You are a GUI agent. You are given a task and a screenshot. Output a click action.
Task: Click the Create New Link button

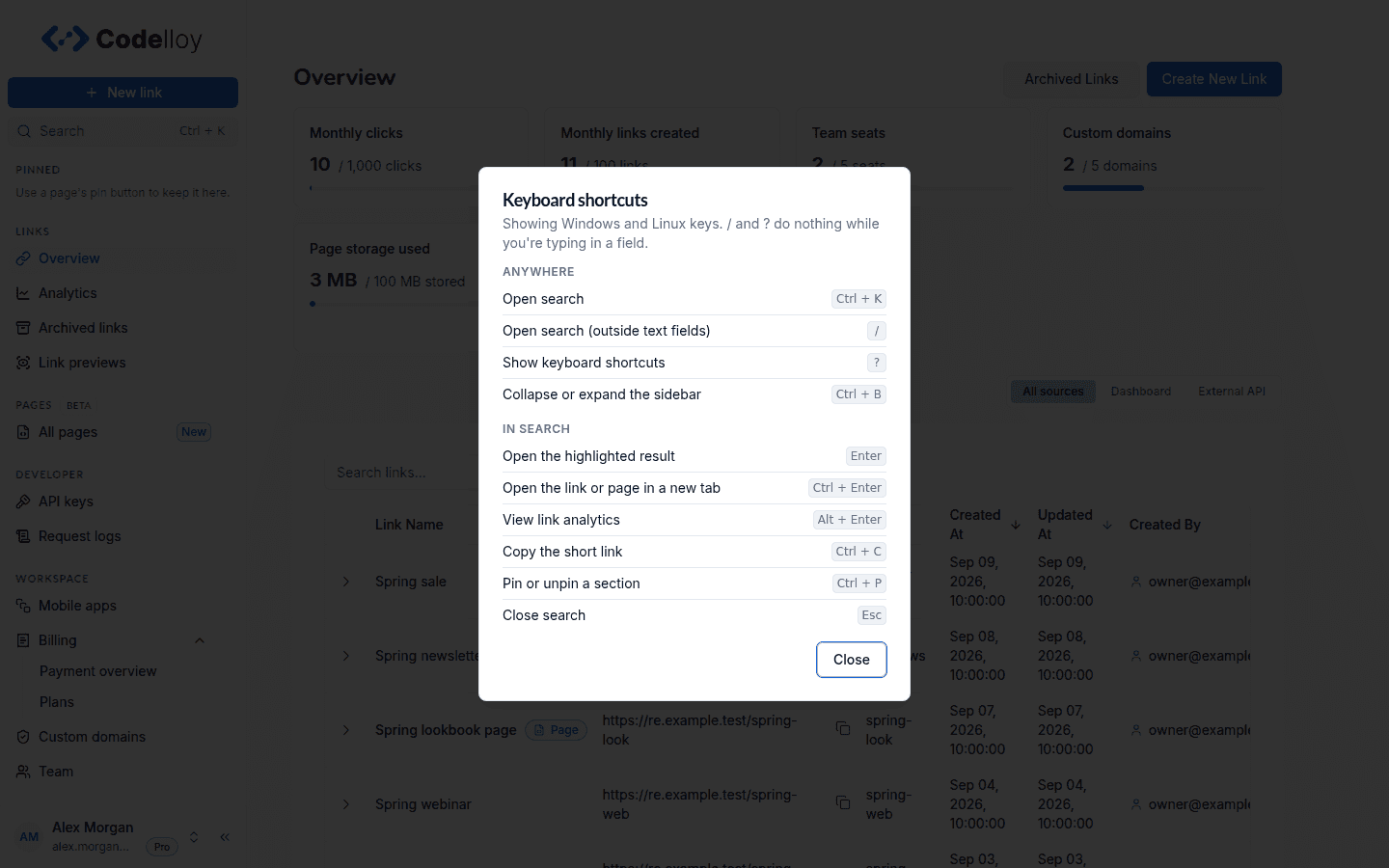tap(1213, 79)
